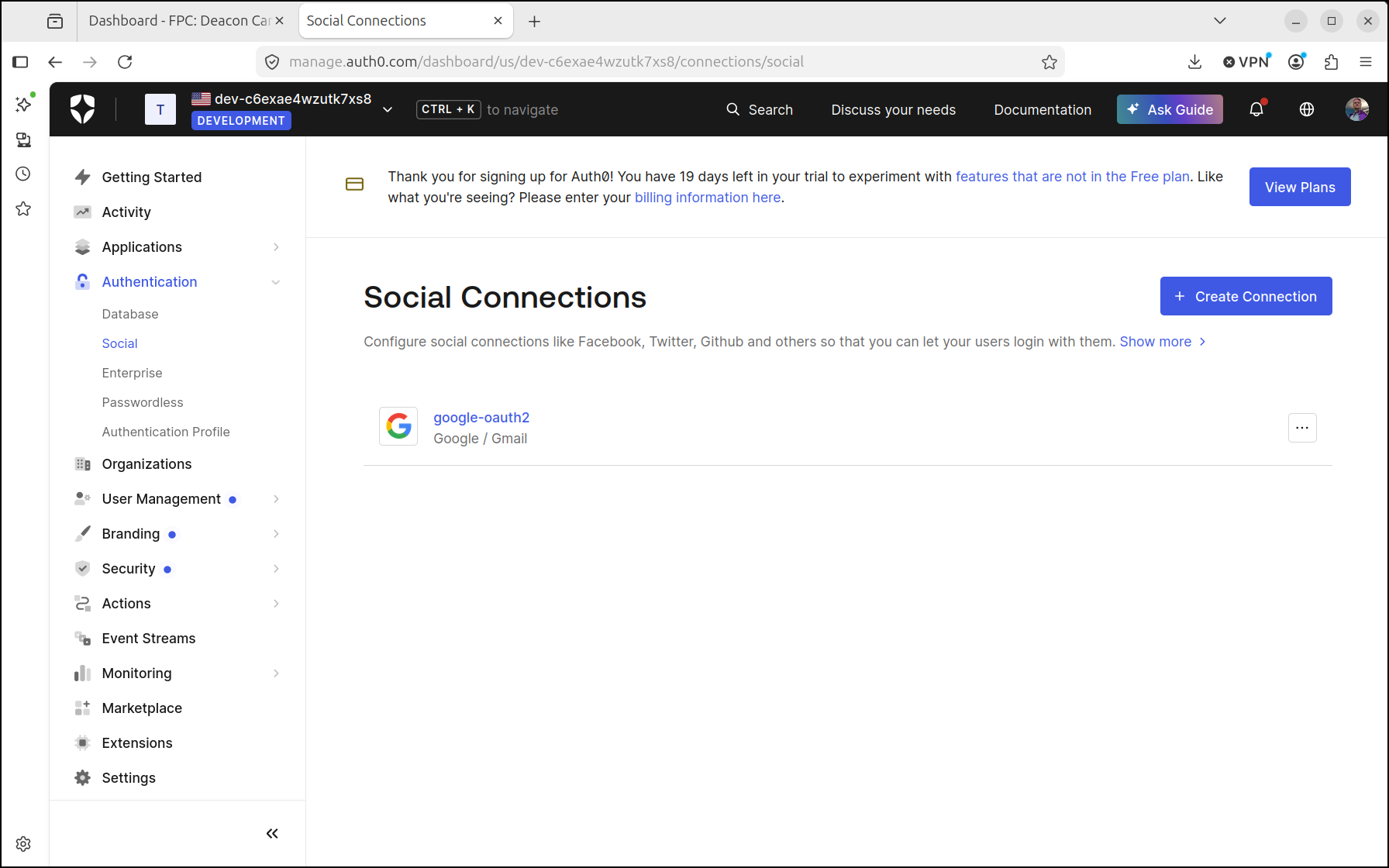Expand the Monitoring chevron
The image size is (1389, 868).
[x=276, y=673]
